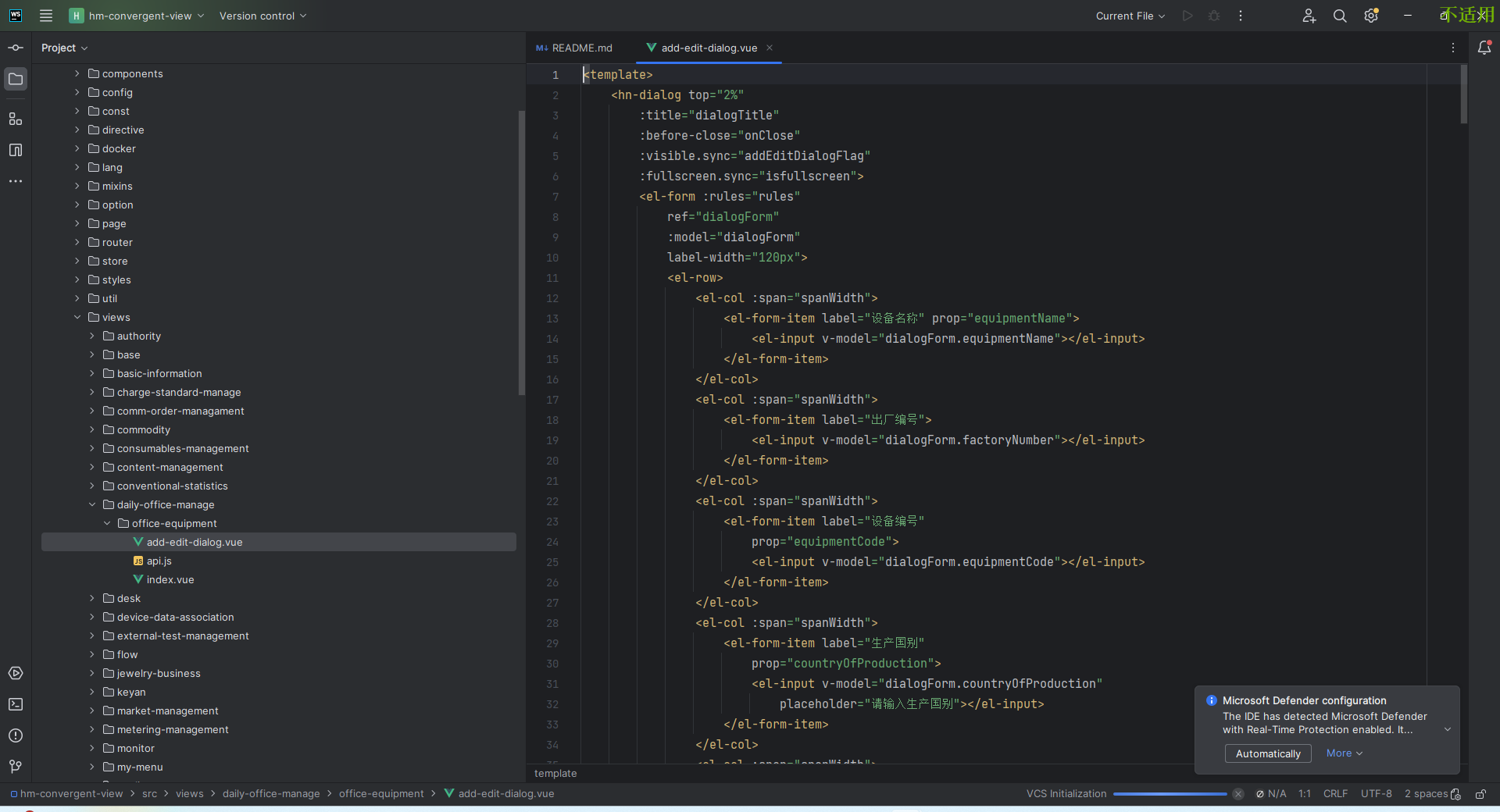Switch to README.md tab
The width and height of the screenshot is (1500, 812).
[x=574, y=48]
